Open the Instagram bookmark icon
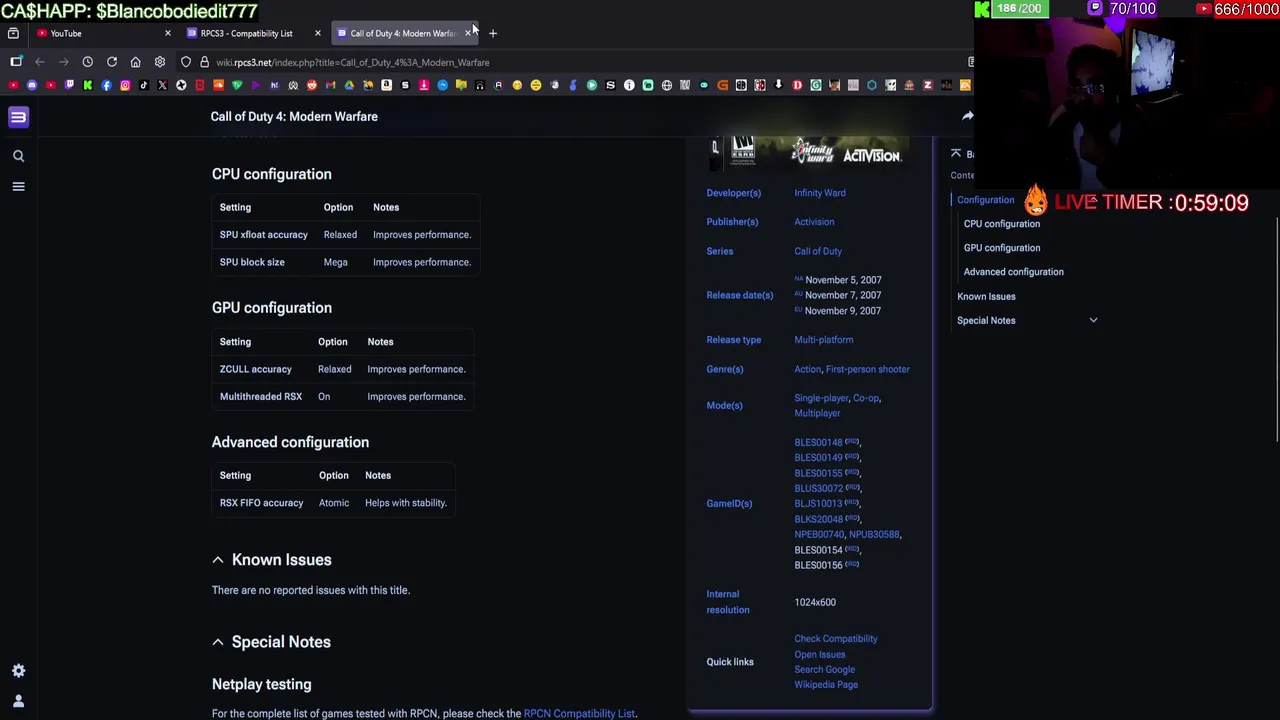Screen dimensions: 1280x720 pos(125,85)
